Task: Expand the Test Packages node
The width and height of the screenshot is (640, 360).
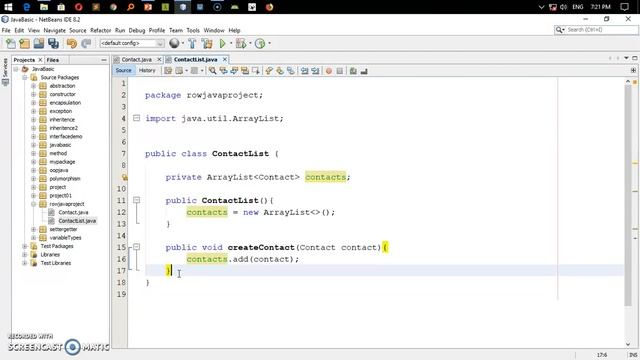Action: (x=24, y=246)
